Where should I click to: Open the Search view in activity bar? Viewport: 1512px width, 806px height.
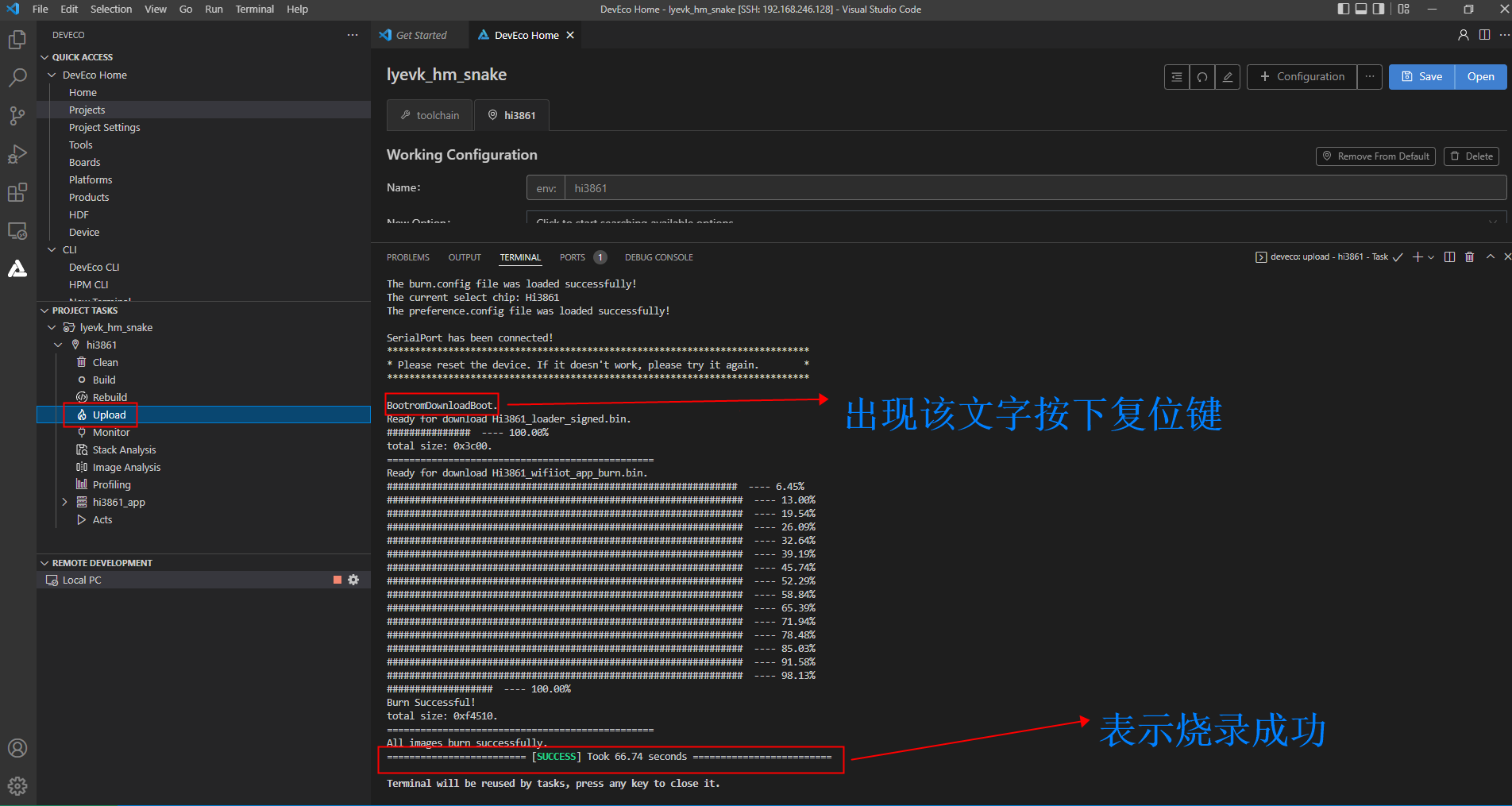tap(17, 77)
